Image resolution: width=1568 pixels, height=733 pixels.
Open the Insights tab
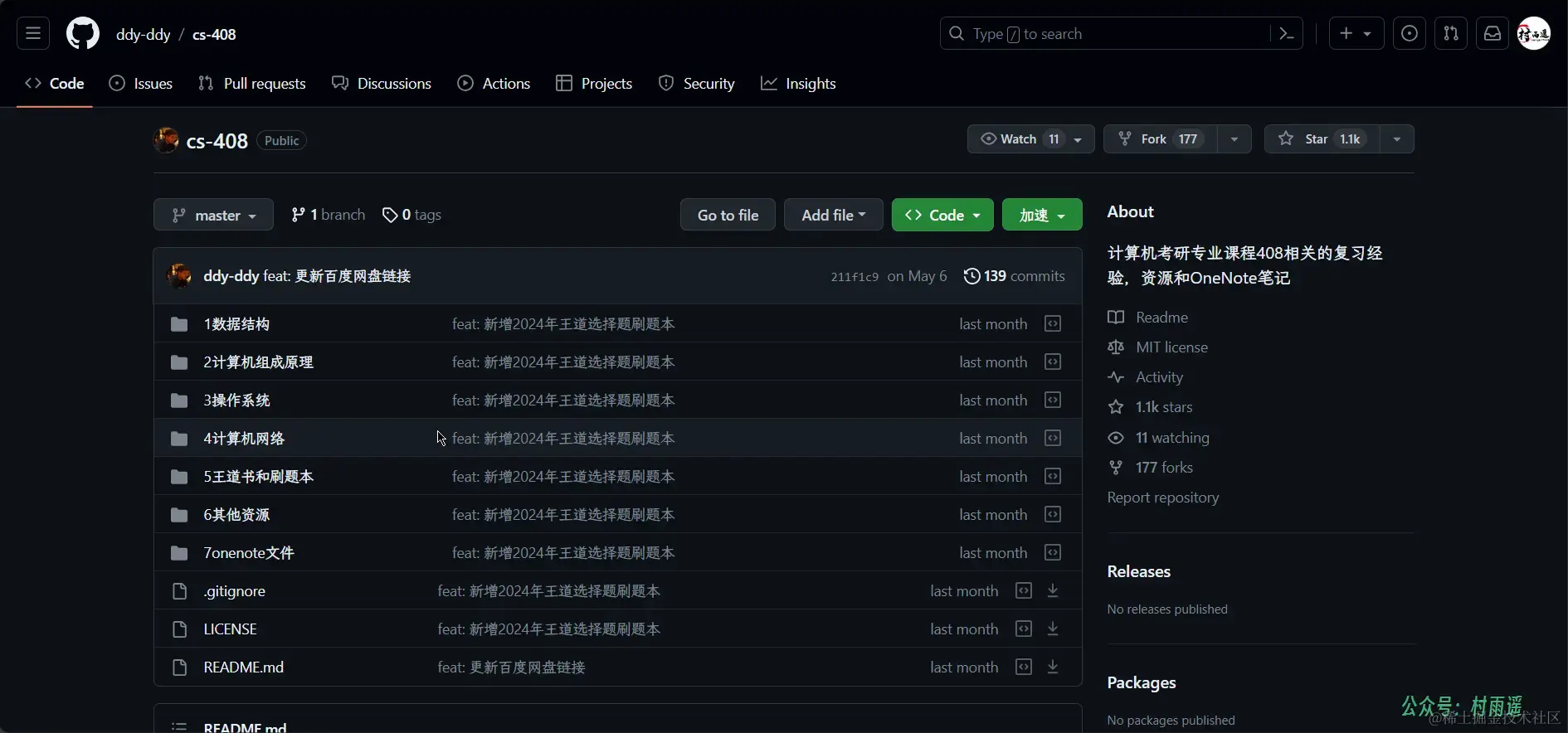798,84
